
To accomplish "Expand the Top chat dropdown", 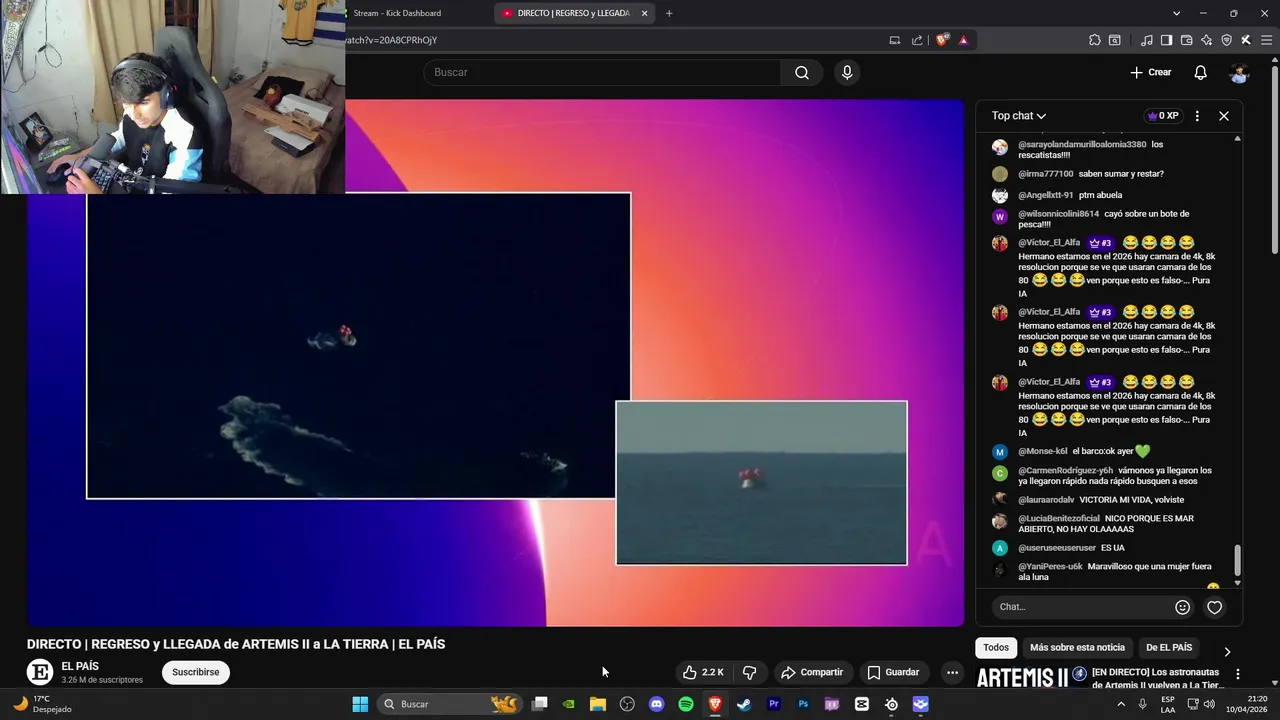I will tap(1018, 116).
